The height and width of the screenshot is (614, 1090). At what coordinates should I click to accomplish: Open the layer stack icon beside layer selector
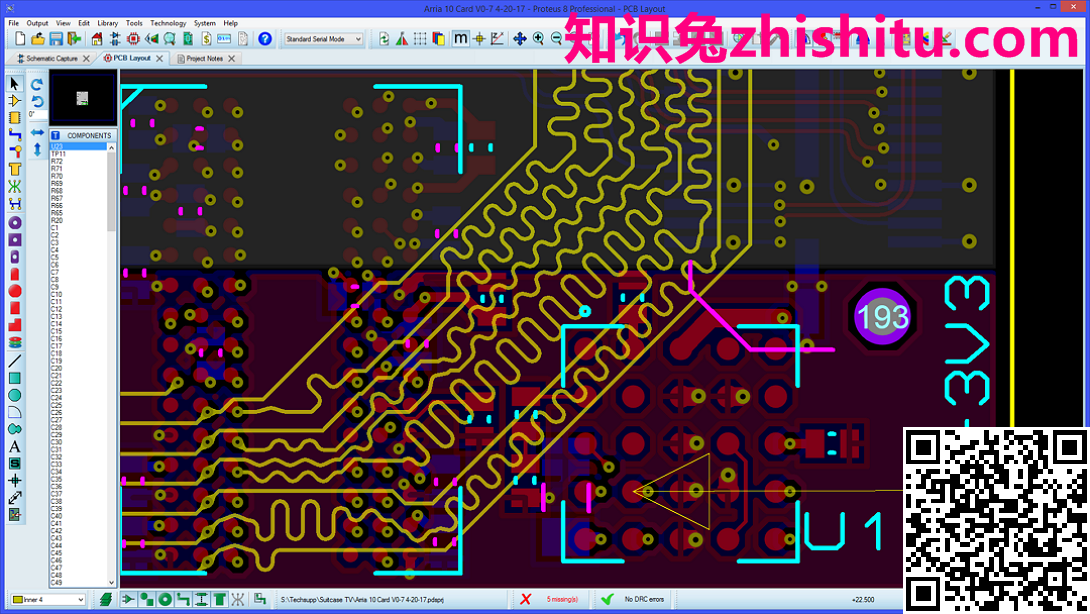[106, 599]
